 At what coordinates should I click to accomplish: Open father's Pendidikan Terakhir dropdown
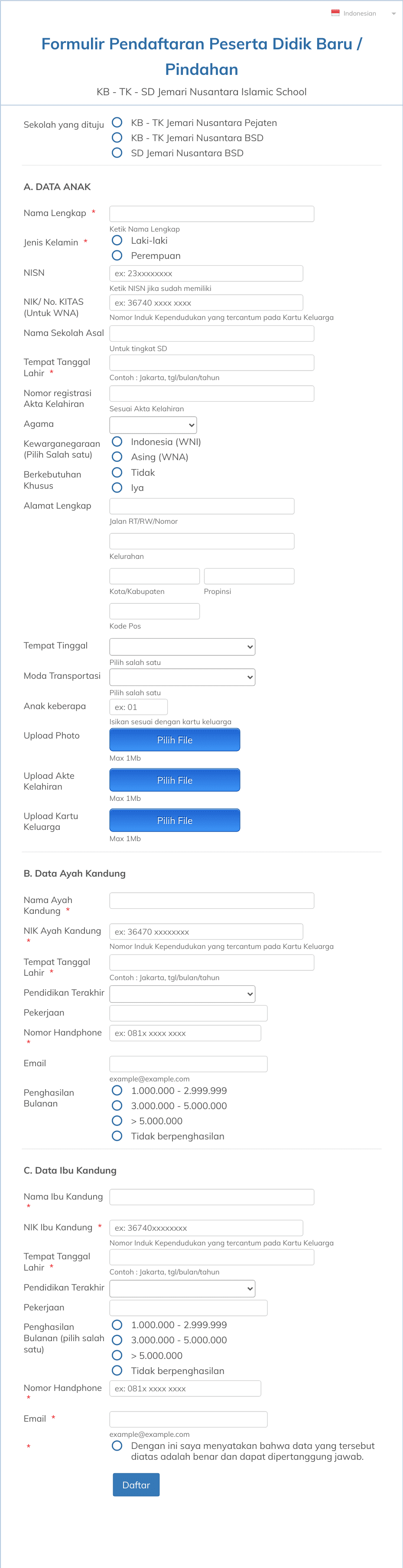(x=182, y=994)
